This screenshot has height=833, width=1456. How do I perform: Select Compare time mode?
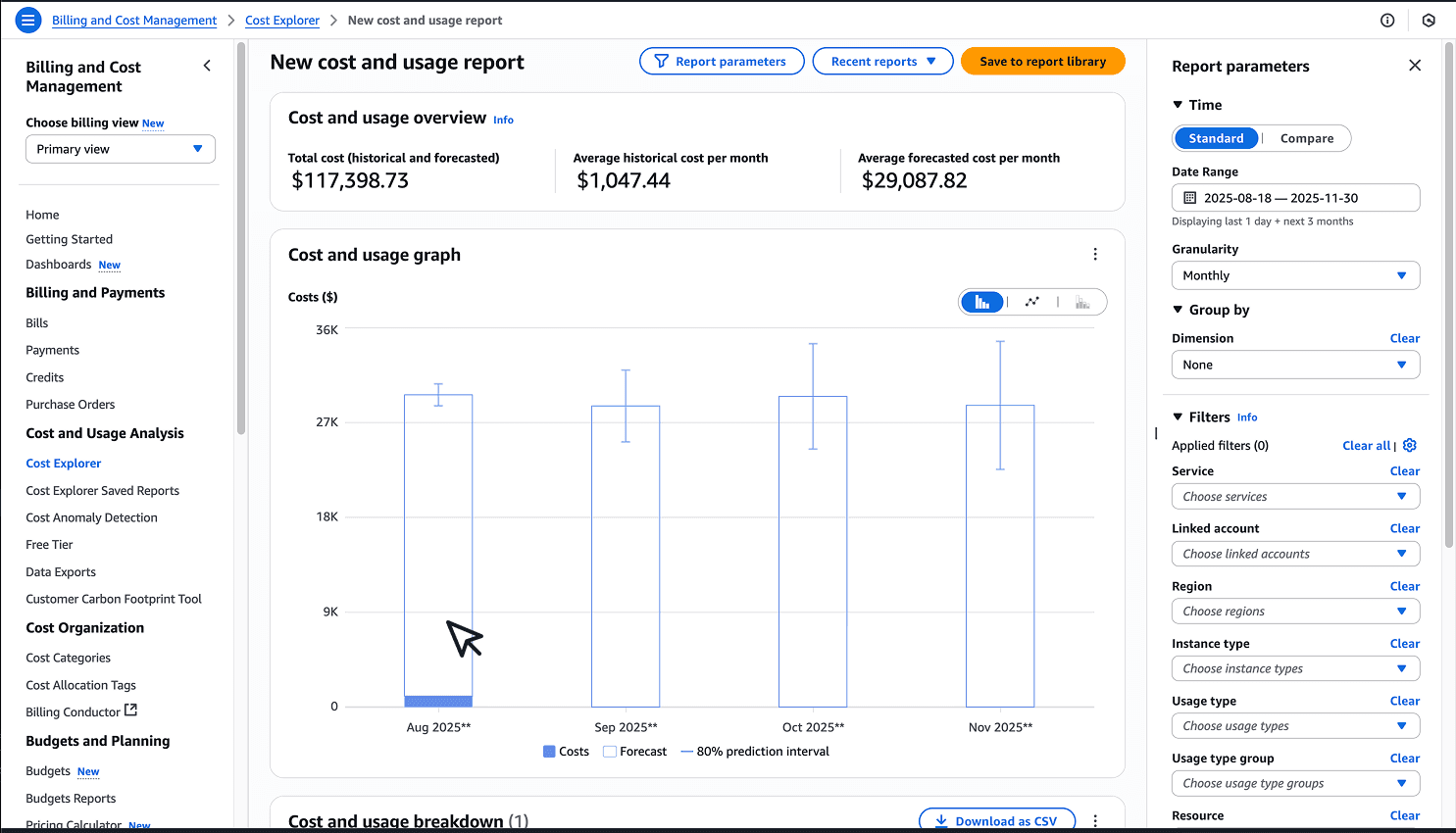[x=1307, y=138]
